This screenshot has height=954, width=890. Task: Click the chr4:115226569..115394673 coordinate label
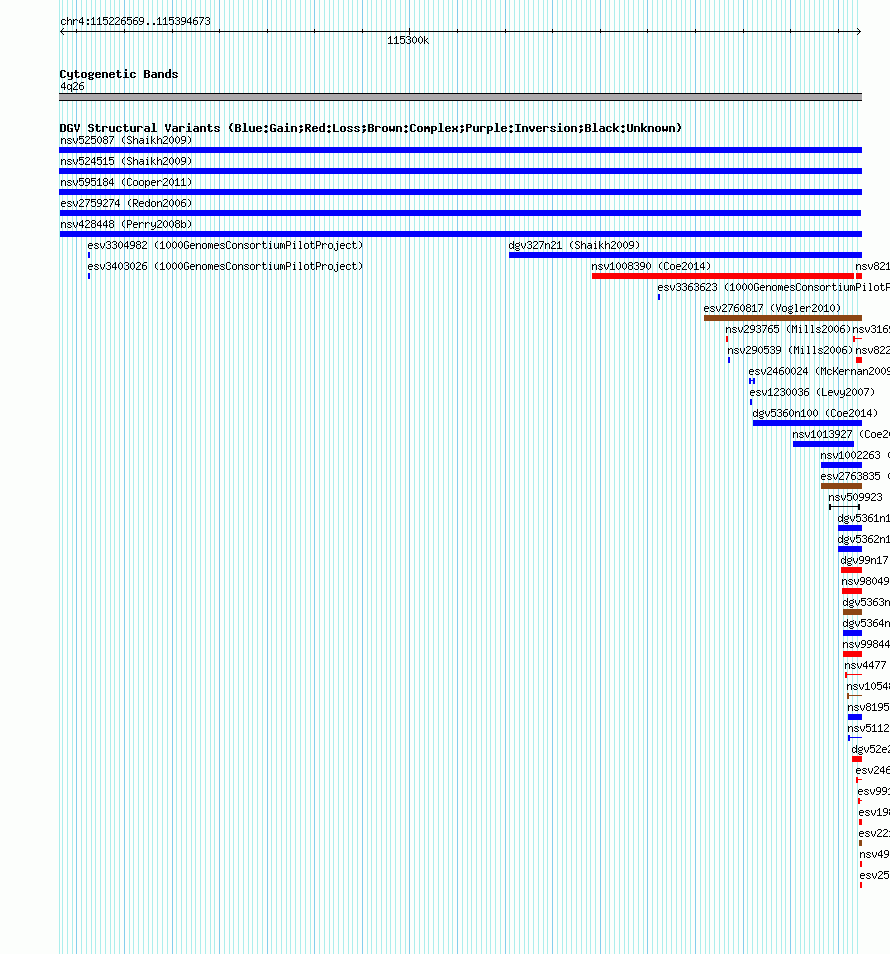pos(135,21)
